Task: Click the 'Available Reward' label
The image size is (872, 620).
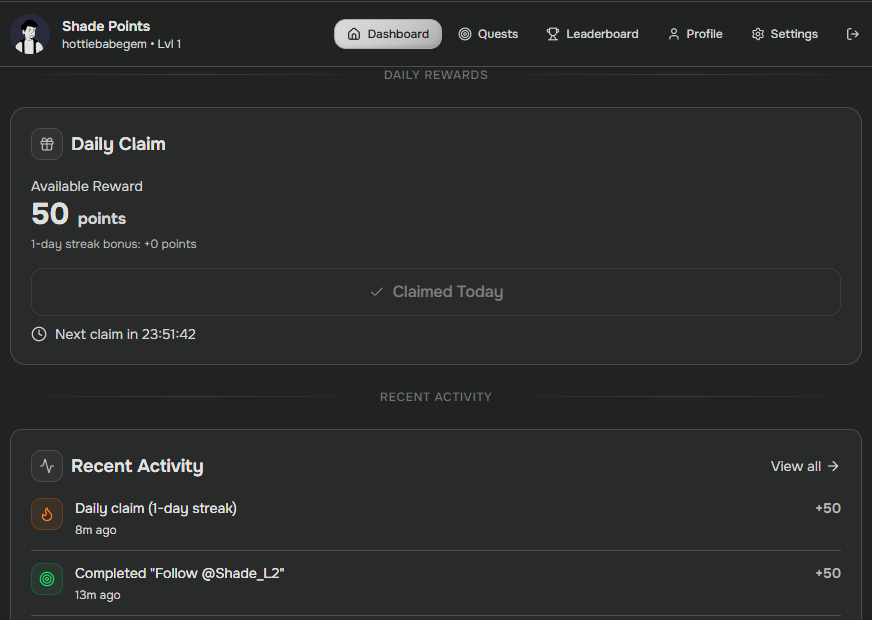Action: [x=87, y=186]
